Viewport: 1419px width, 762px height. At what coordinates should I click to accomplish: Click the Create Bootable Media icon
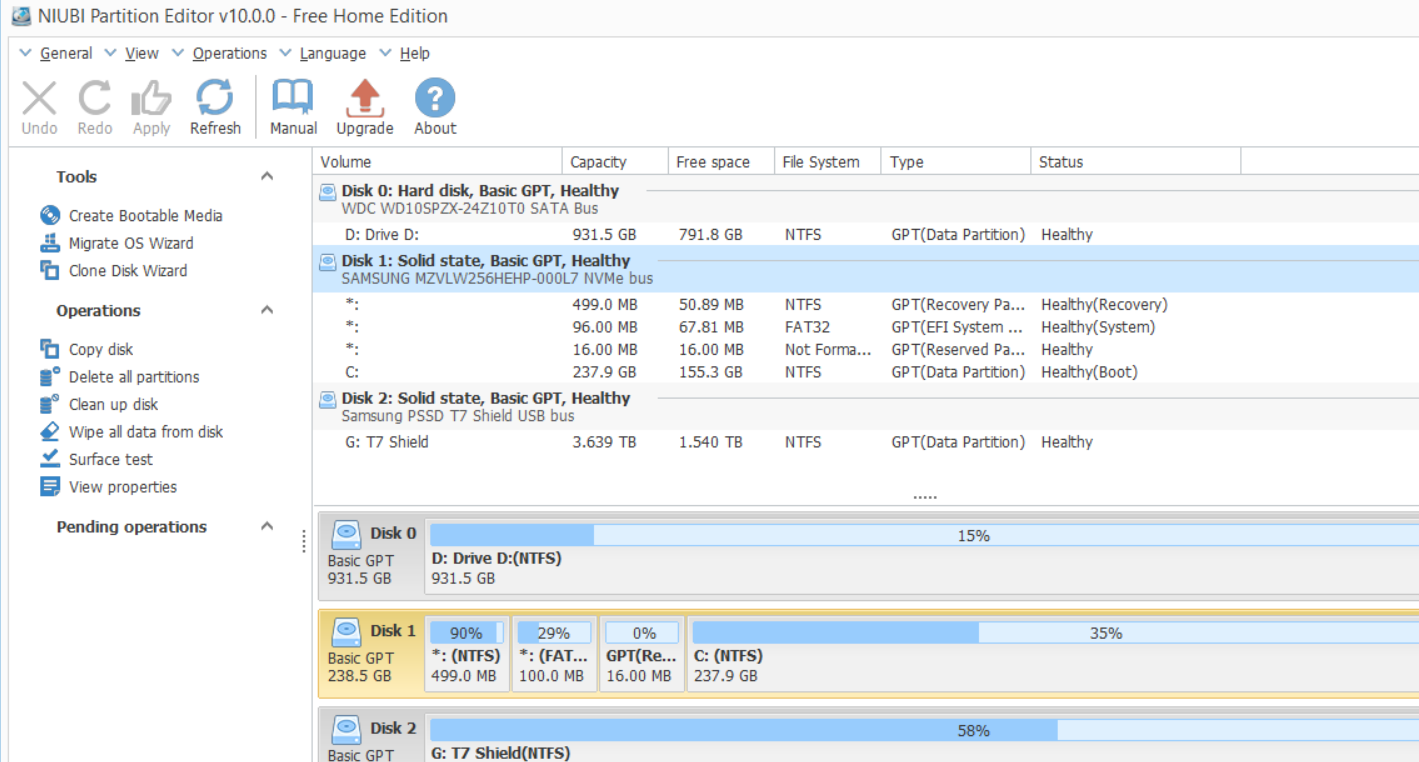50,215
